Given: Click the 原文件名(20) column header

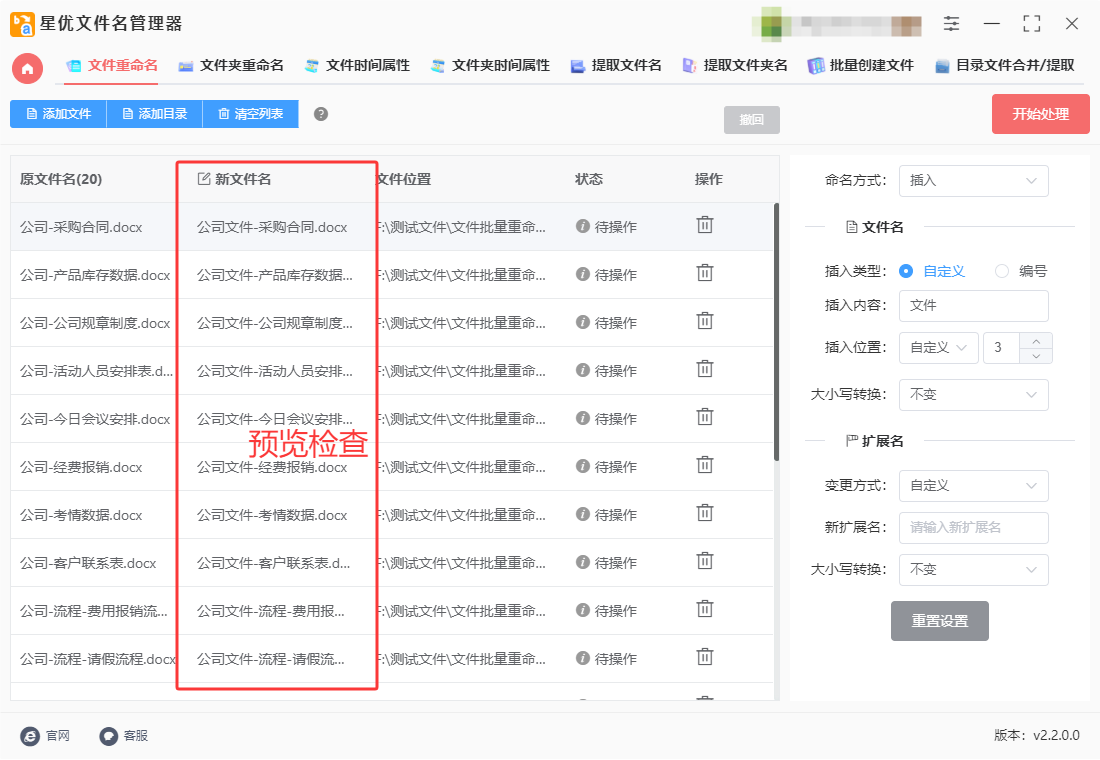Looking at the screenshot, I should (61, 179).
